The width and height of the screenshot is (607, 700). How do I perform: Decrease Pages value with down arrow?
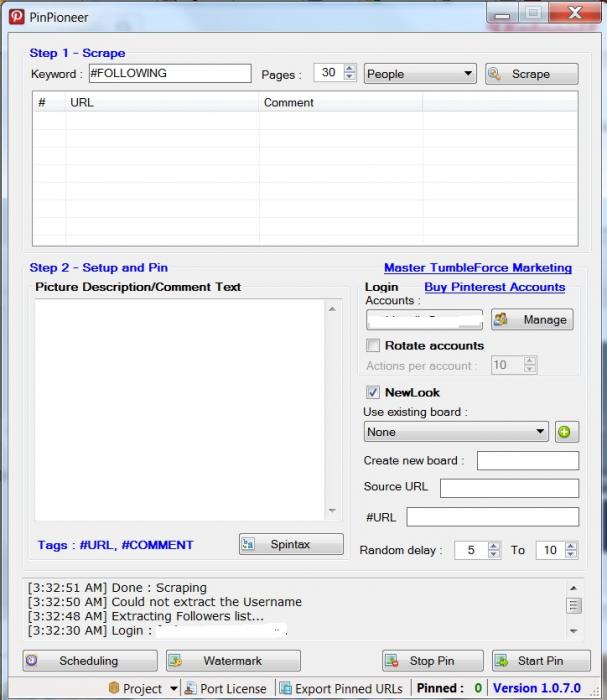coord(350,77)
